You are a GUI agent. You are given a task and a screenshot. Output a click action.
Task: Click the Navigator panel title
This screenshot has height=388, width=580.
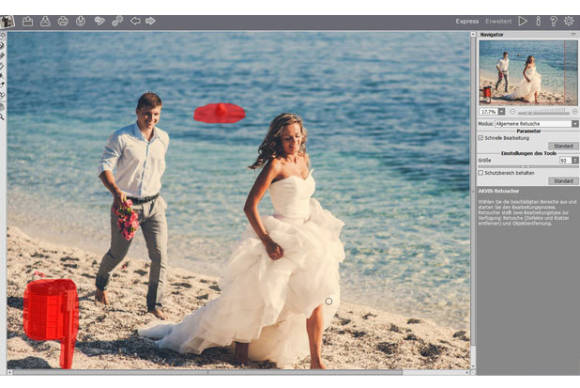coord(492,34)
